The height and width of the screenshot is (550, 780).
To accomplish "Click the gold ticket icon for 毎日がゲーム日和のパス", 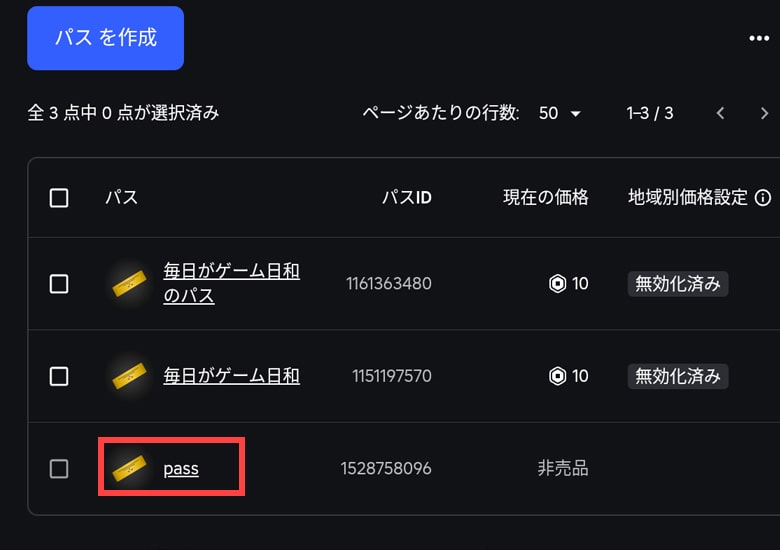I will pos(128,284).
